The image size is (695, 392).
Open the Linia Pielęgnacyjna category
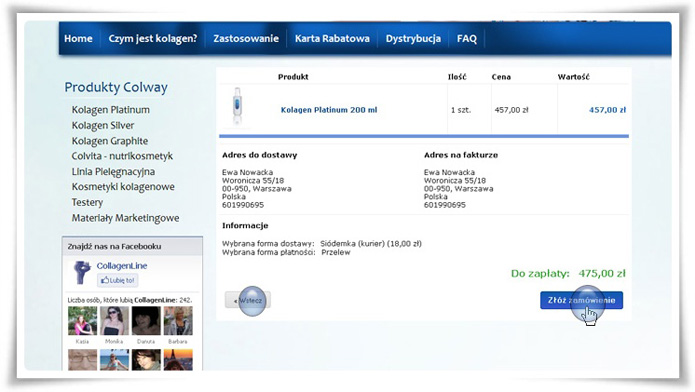tap(113, 172)
